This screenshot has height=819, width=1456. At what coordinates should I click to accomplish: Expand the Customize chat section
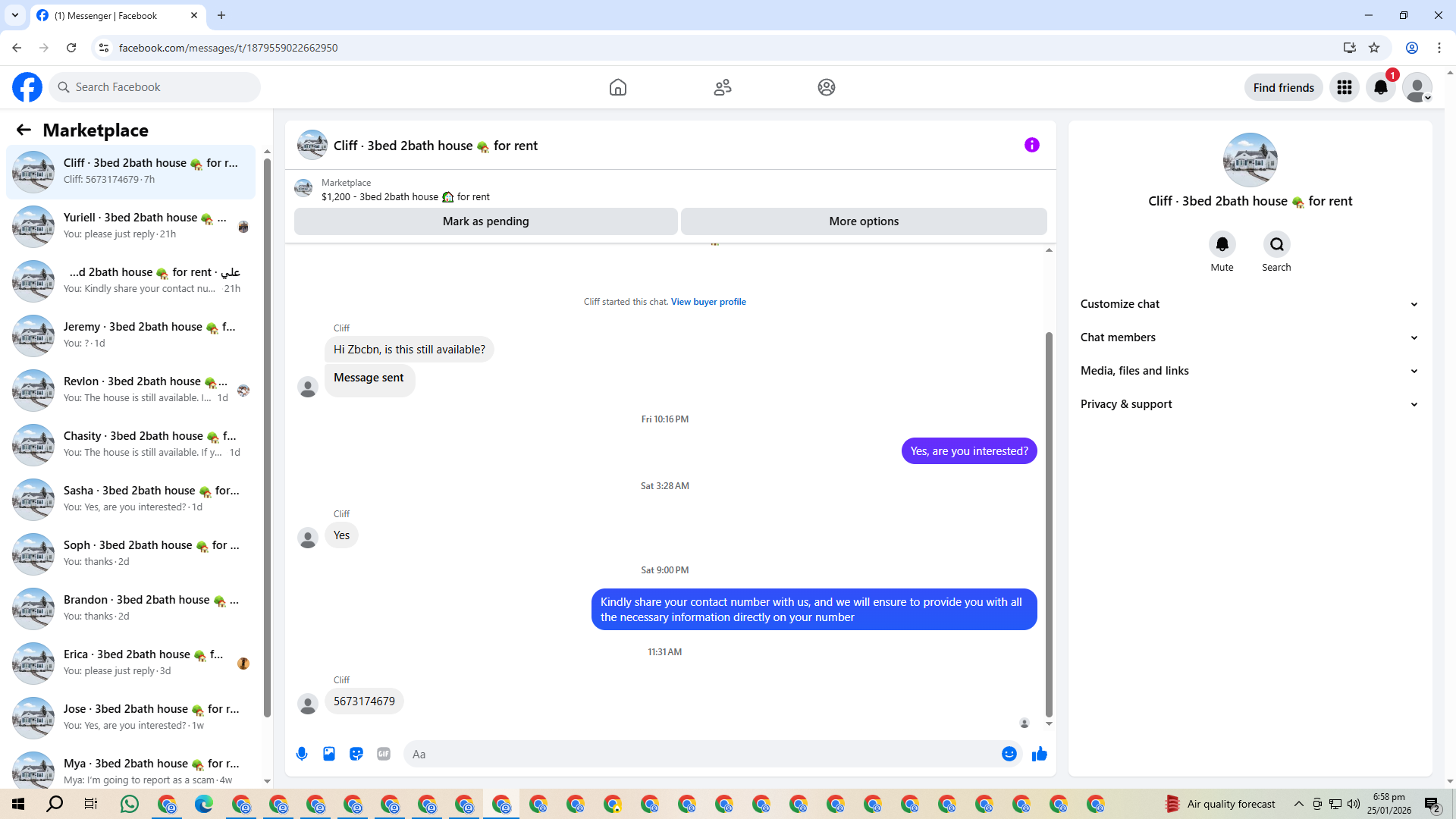coord(1250,304)
